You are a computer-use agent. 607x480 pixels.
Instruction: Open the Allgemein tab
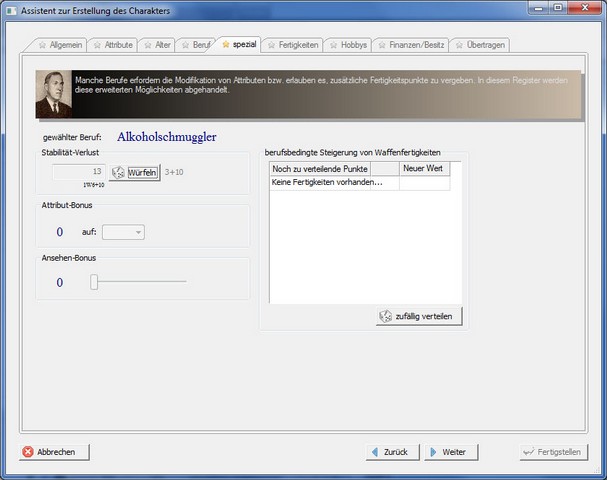coord(60,45)
